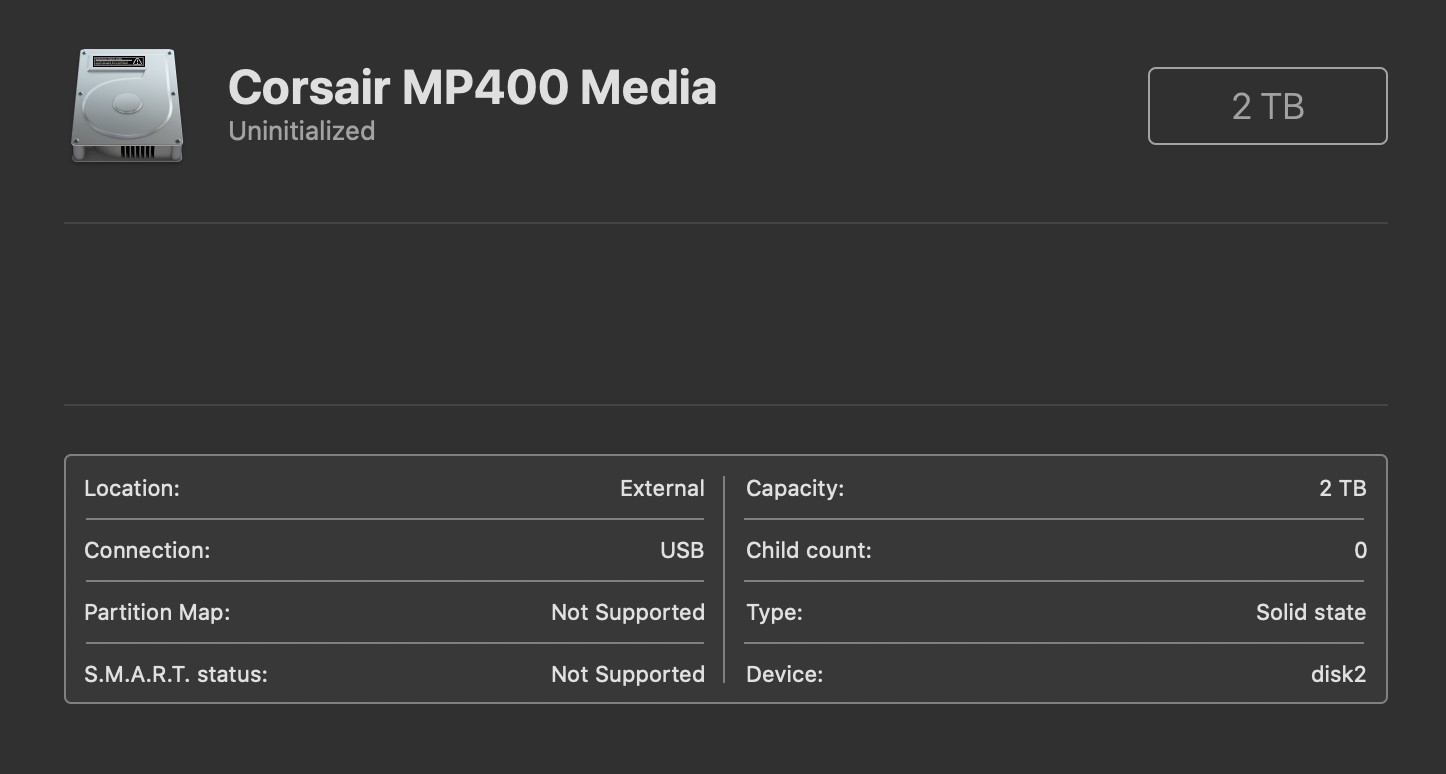Screen dimensions: 1446x774
Task: Select the Type label
Action: (774, 612)
